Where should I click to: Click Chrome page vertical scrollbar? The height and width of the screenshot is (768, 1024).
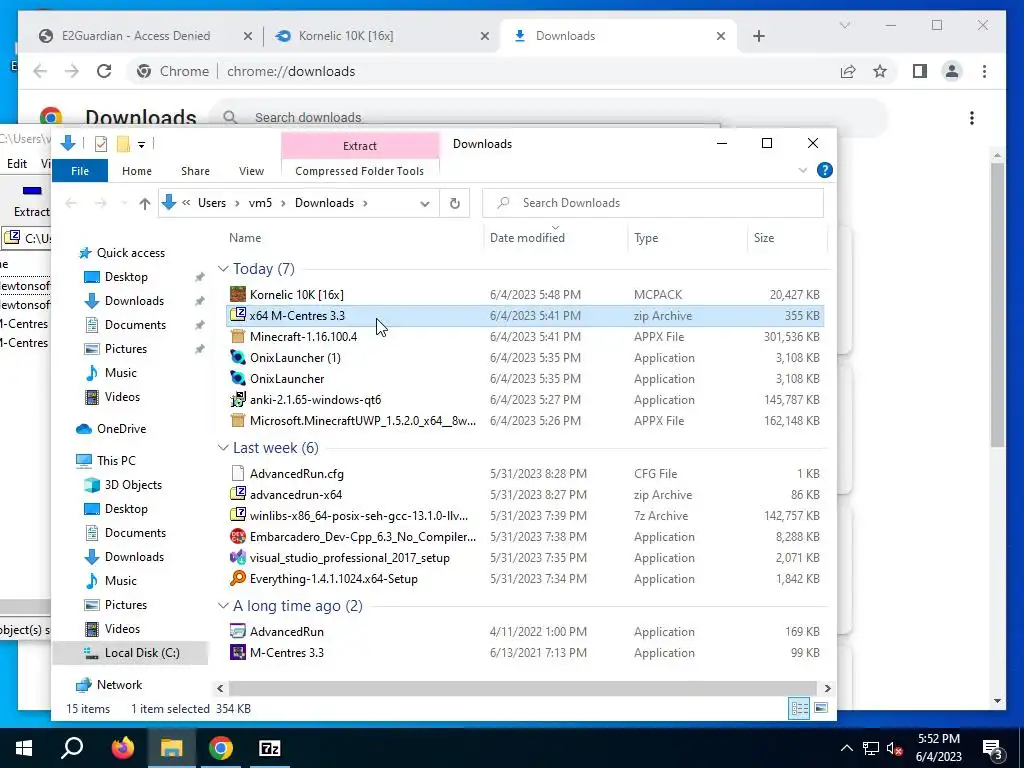[x=997, y=305]
